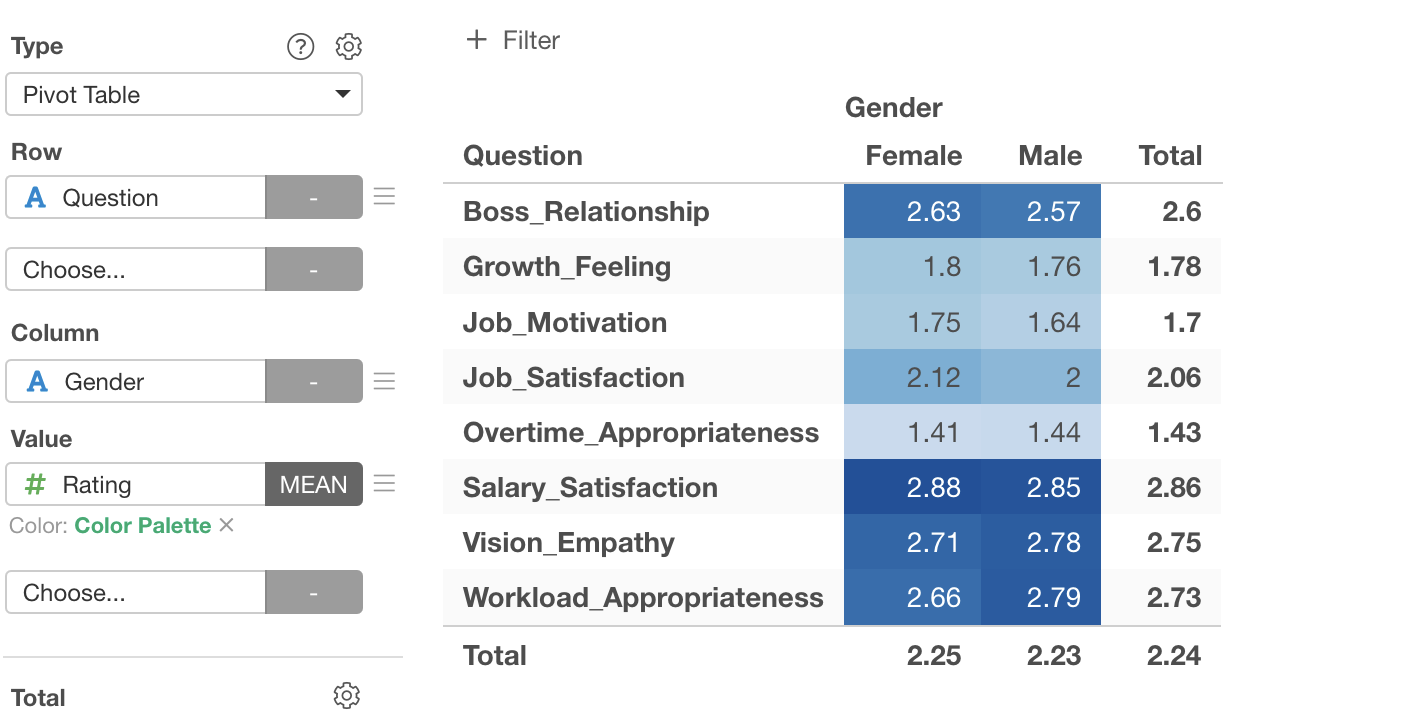Click the Female column header
Viewport: 1416px width, 716px height.
coord(913,156)
